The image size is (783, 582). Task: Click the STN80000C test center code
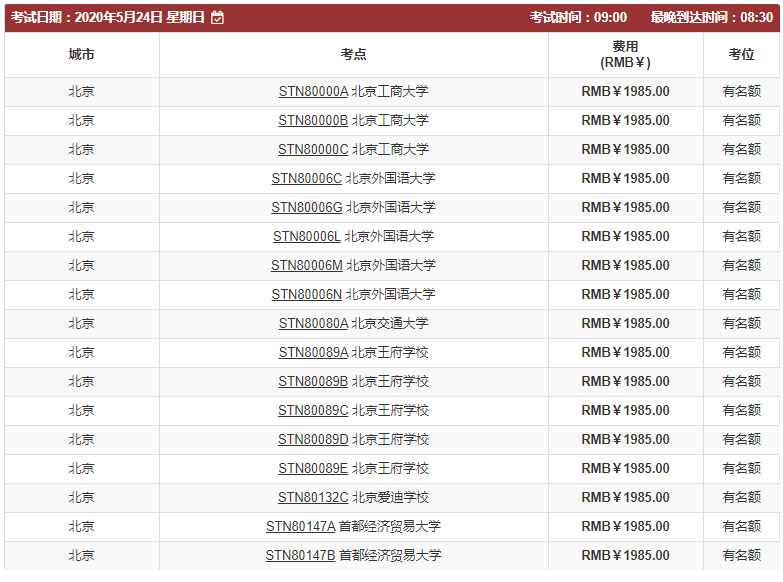pos(313,150)
